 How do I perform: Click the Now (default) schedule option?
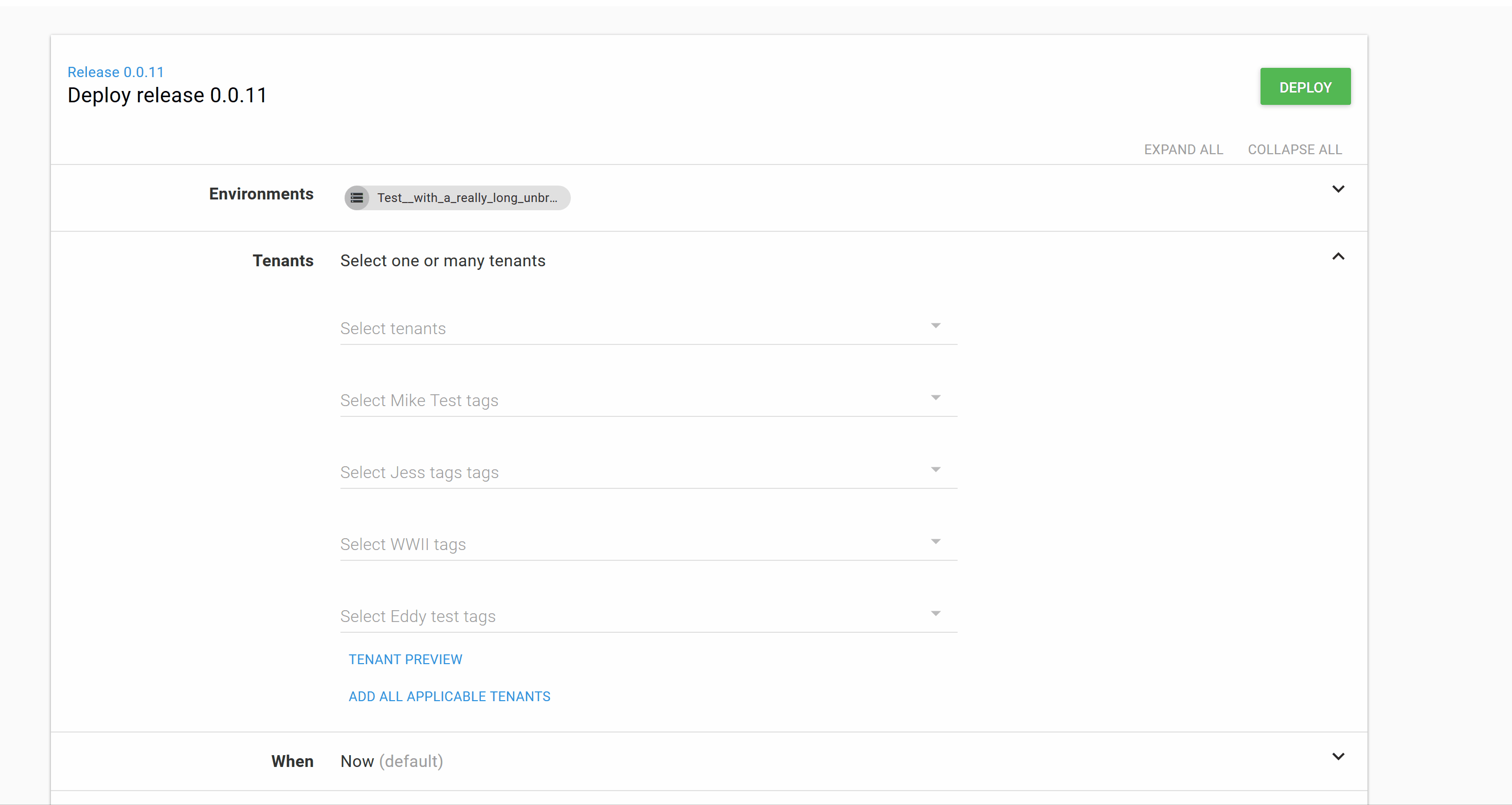pyautogui.click(x=391, y=761)
